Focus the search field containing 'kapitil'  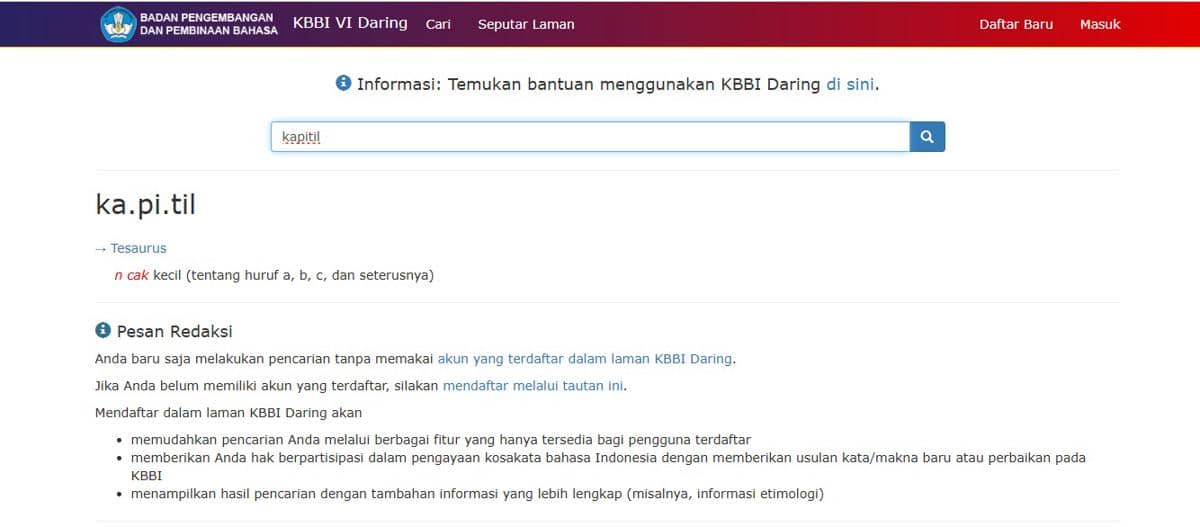click(590, 137)
